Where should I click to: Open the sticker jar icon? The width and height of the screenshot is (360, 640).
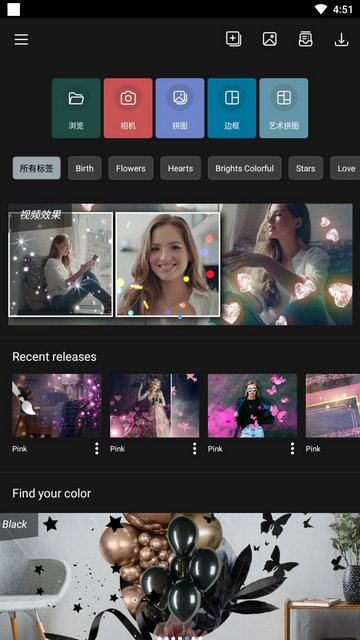305,39
